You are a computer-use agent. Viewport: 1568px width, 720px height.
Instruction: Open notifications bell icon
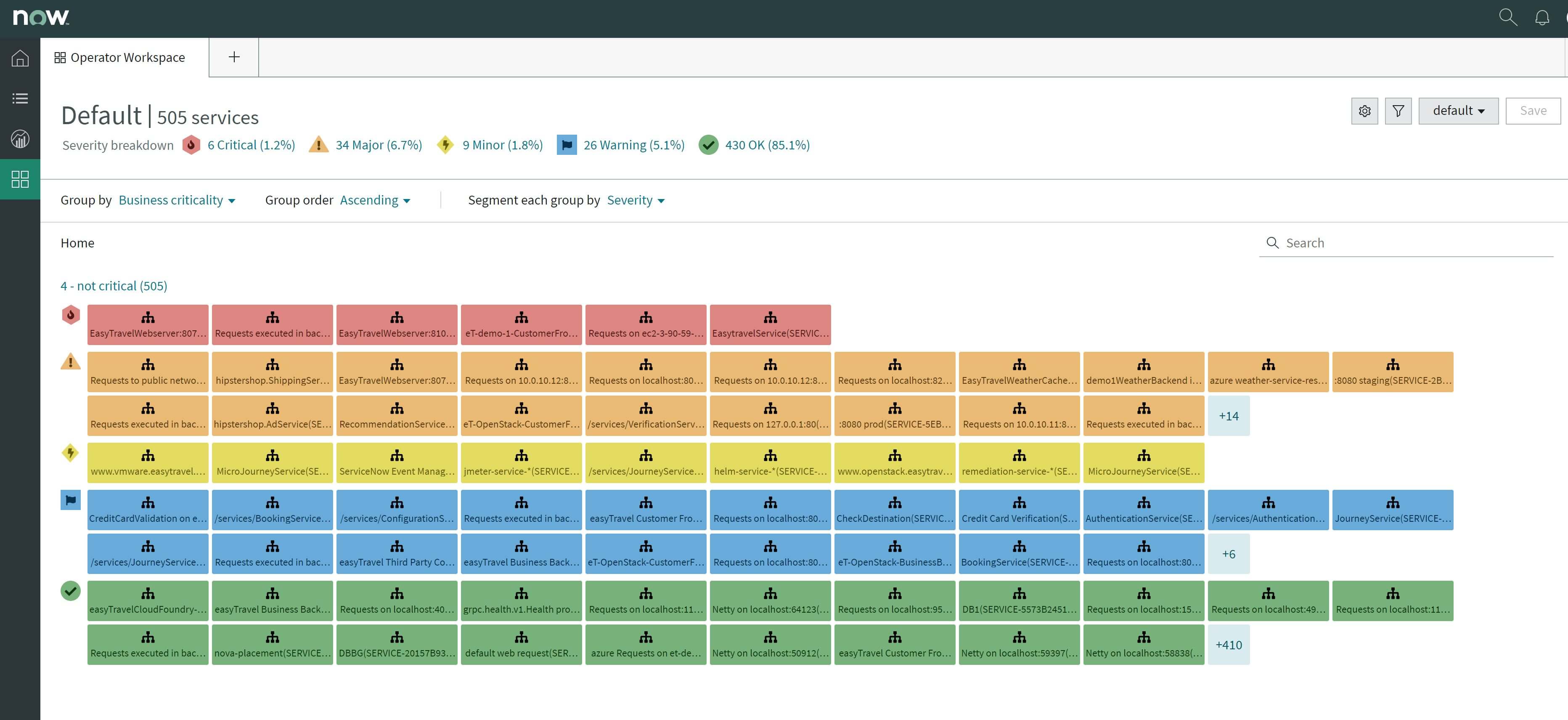click(x=1542, y=17)
